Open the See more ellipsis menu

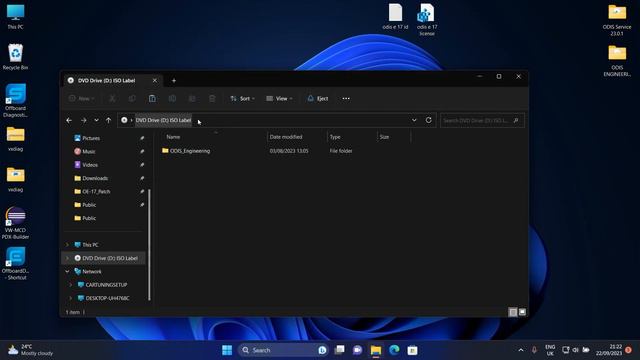point(346,98)
